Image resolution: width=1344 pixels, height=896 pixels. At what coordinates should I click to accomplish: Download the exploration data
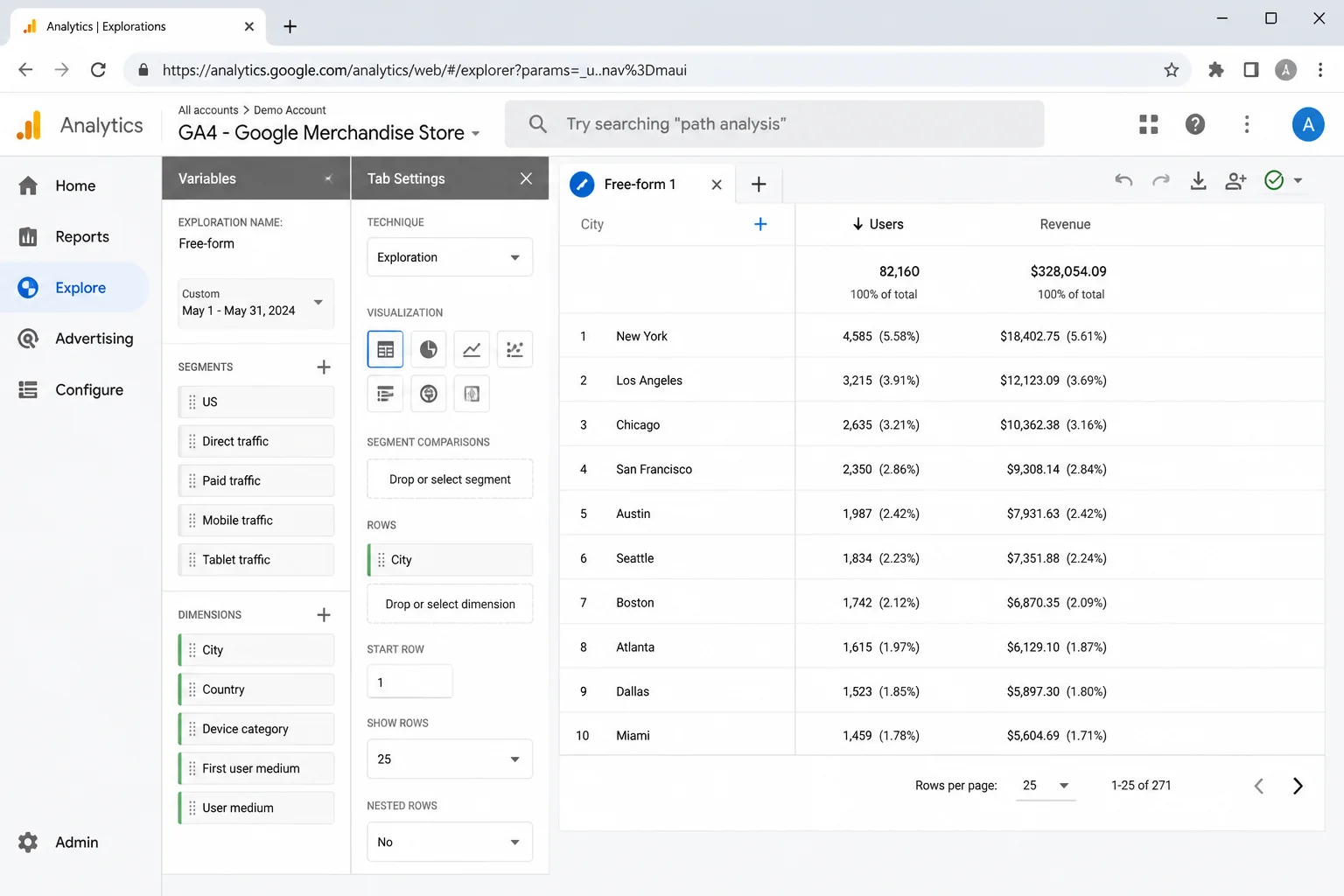1198,180
